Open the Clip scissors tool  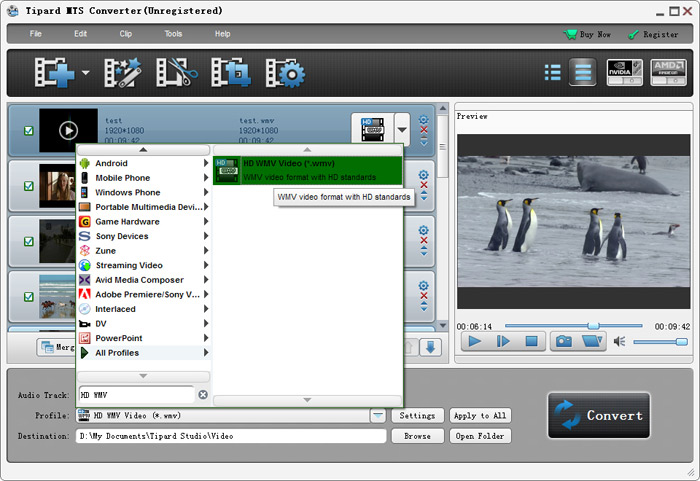coord(177,72)
